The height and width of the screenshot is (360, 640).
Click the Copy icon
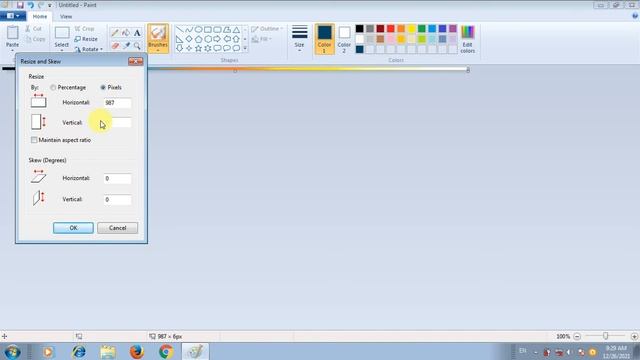coord(28,39)
